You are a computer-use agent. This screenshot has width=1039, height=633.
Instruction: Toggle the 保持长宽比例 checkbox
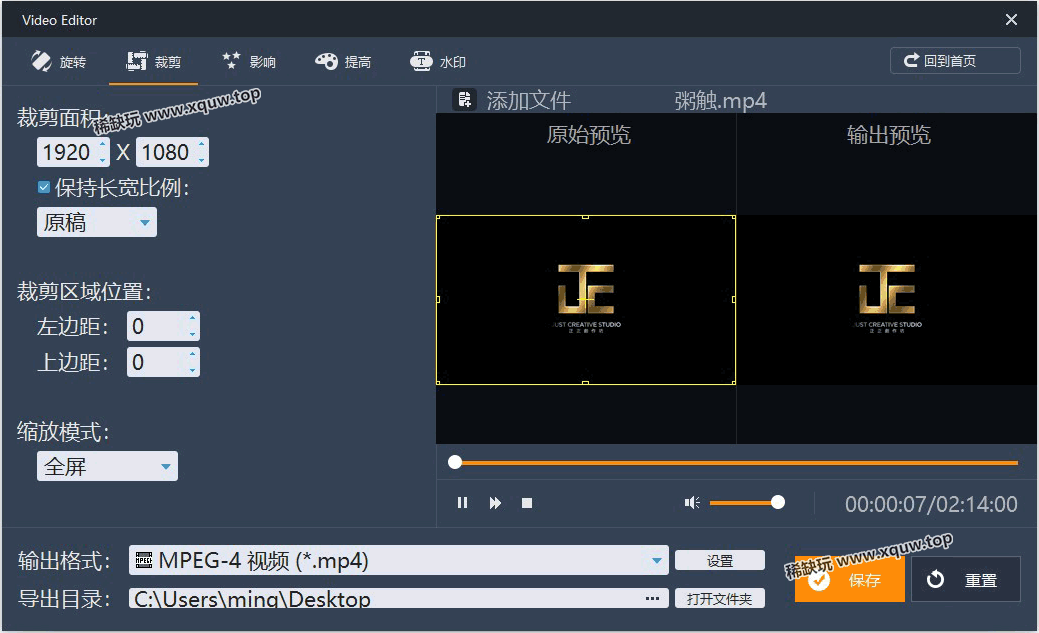44,188
